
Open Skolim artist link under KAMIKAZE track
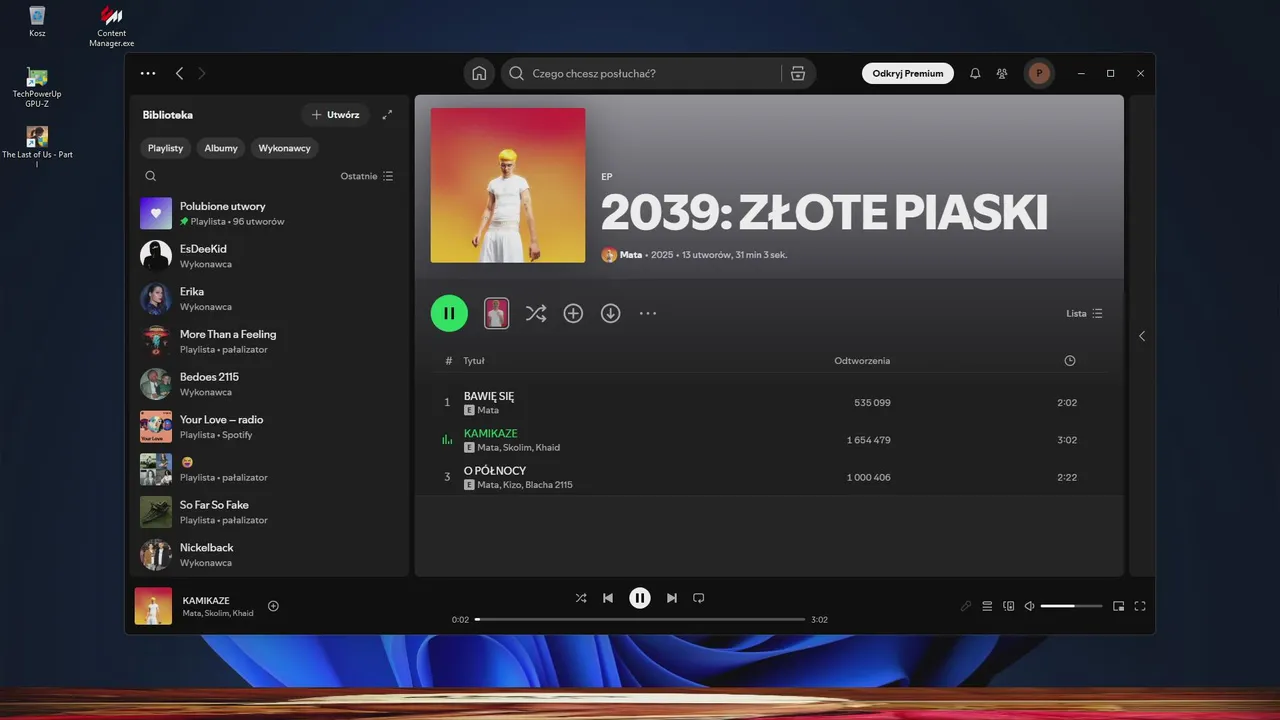pos(516,448)
